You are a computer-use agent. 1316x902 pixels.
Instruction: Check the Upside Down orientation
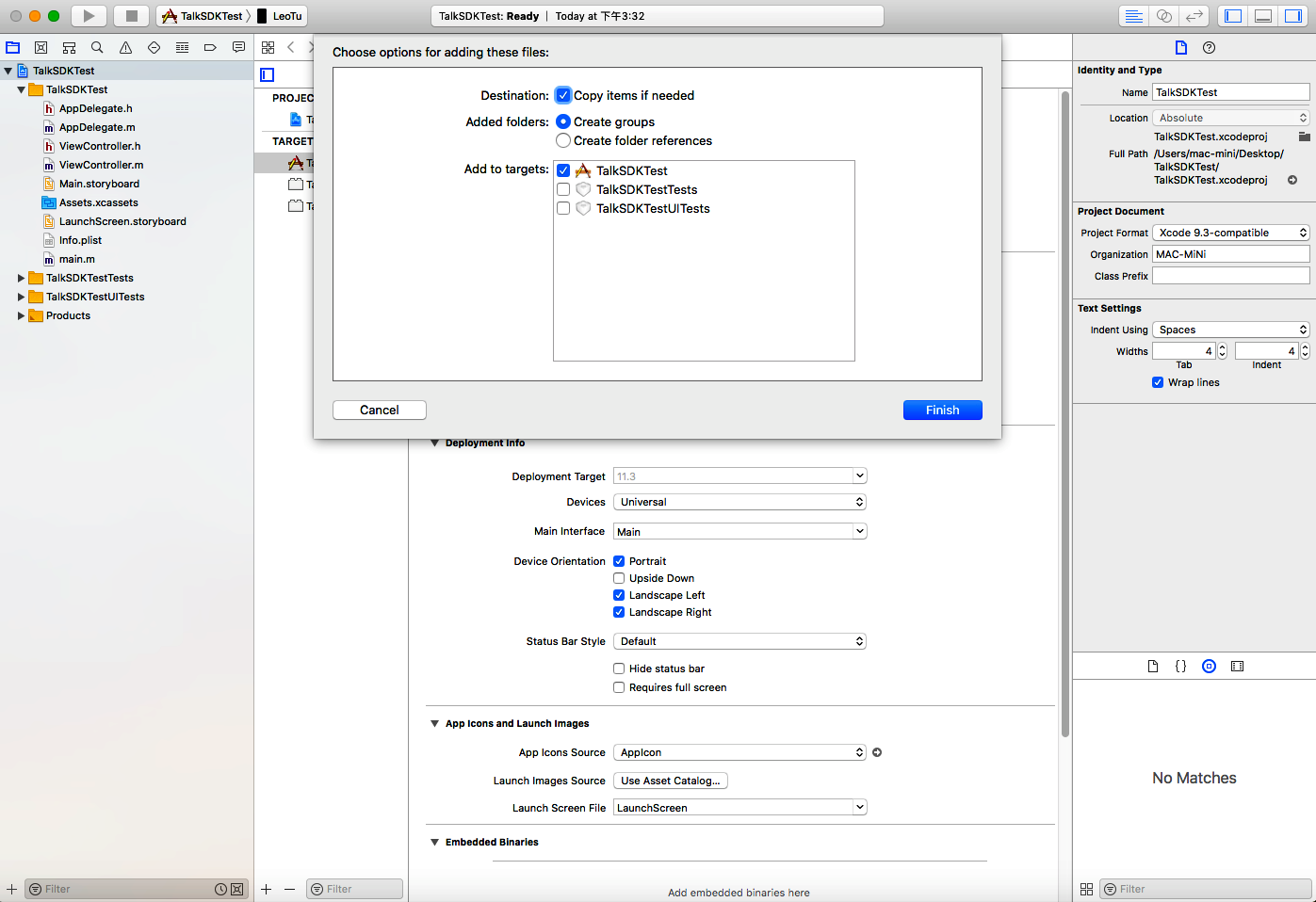pos(619,578)
